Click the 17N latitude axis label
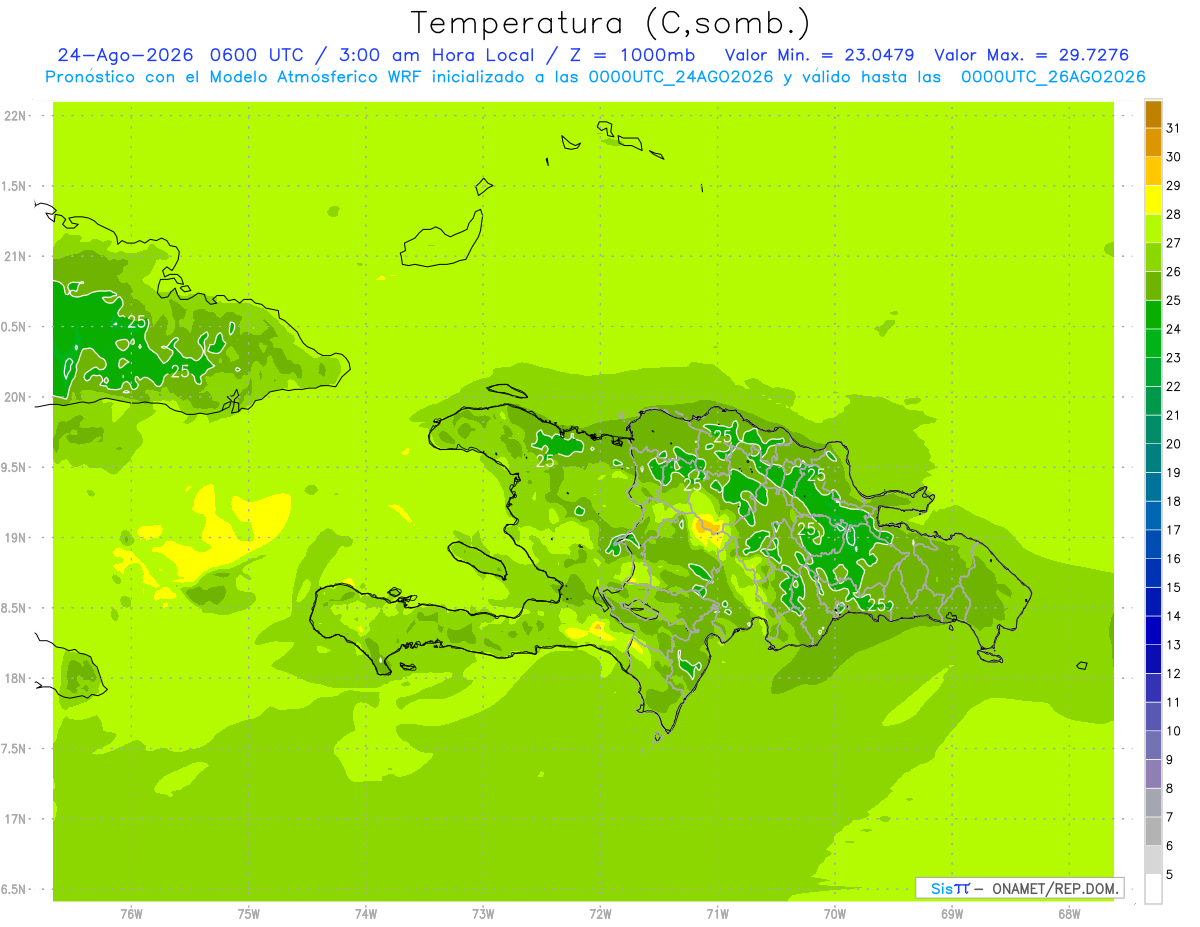 point(15,819)
